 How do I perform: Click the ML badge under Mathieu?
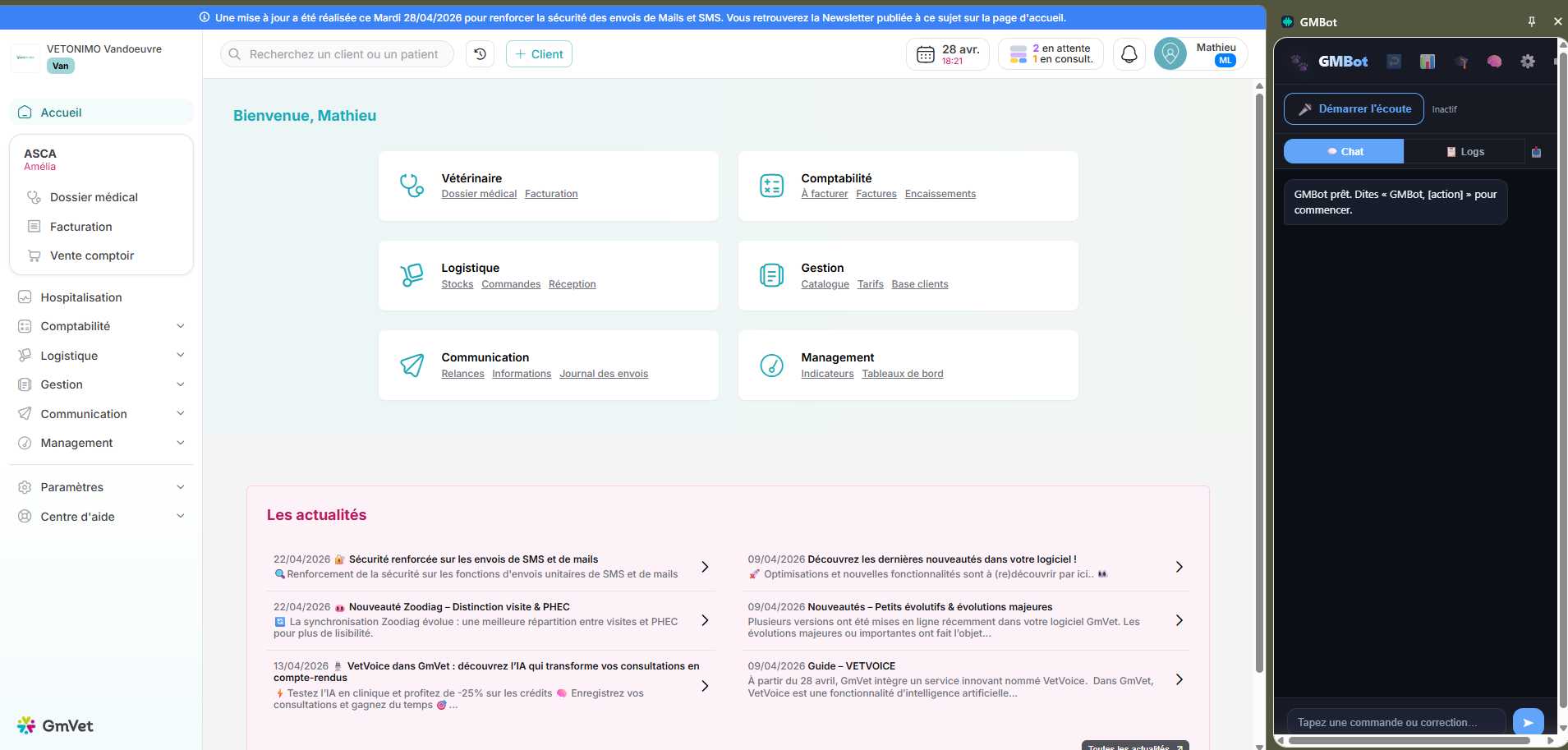click(1225, 61)
